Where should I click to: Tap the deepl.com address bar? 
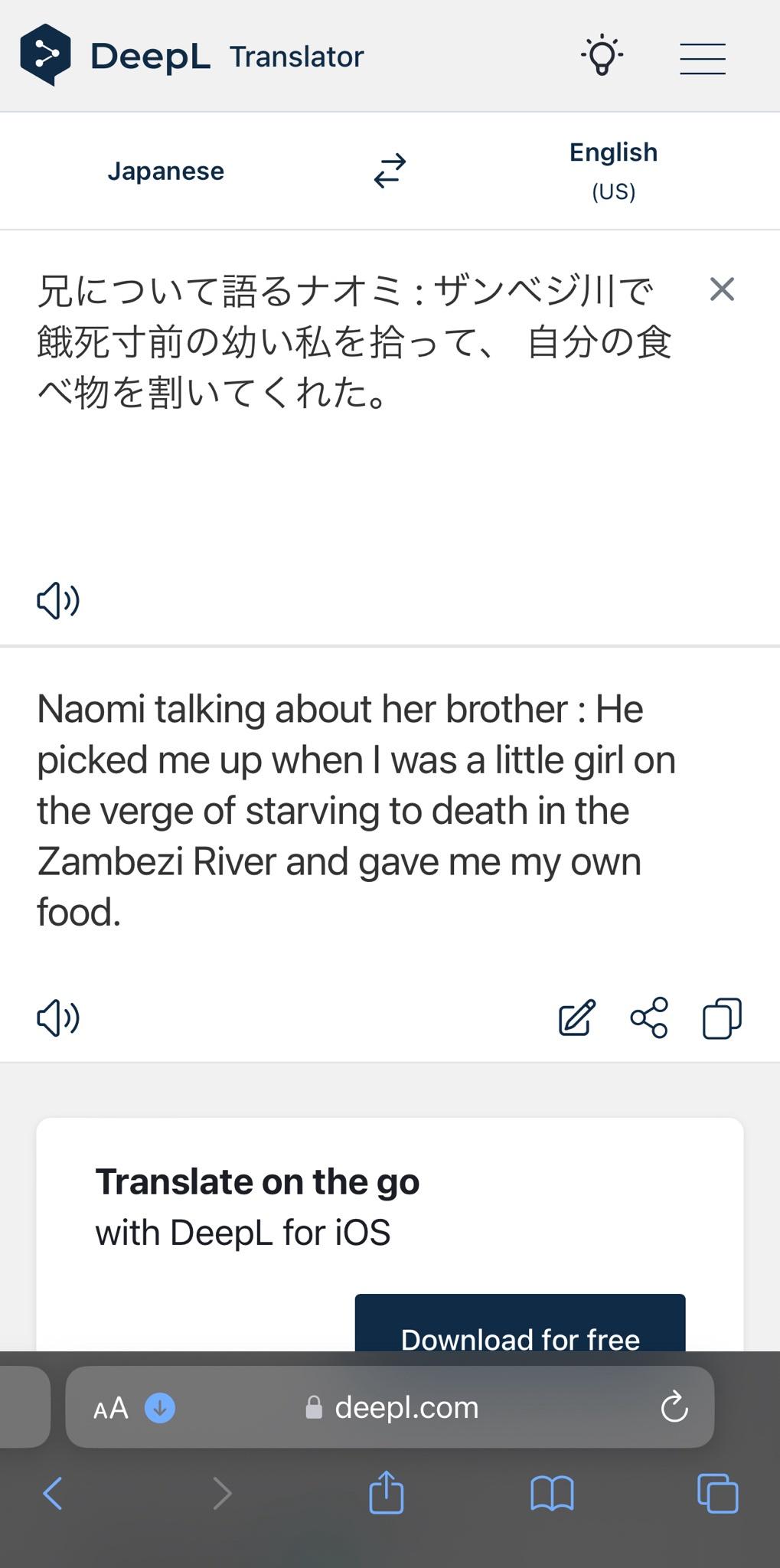pos(406,1407)
